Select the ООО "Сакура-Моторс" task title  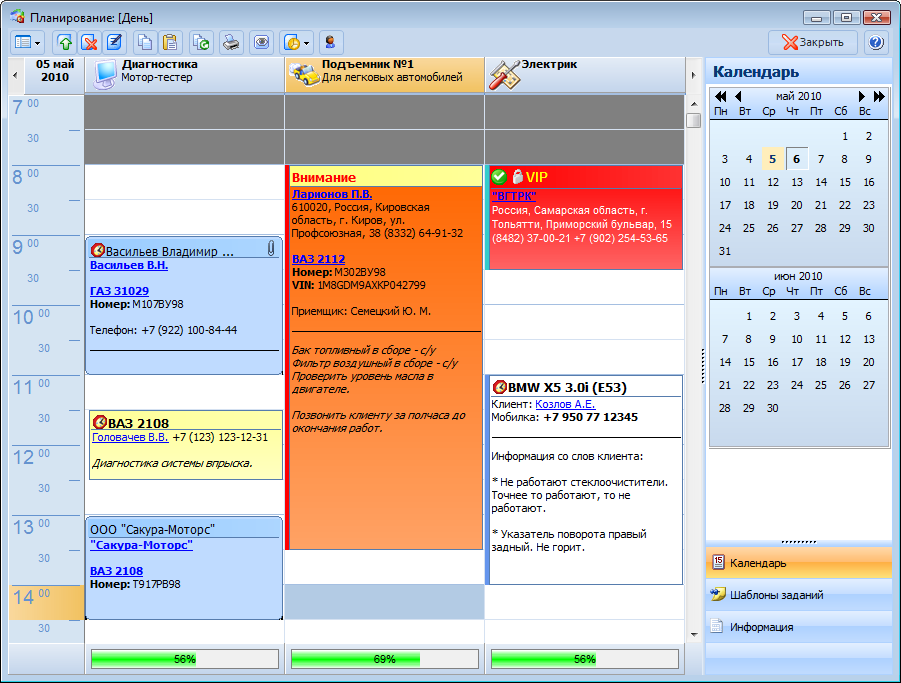tap(152, 529)
